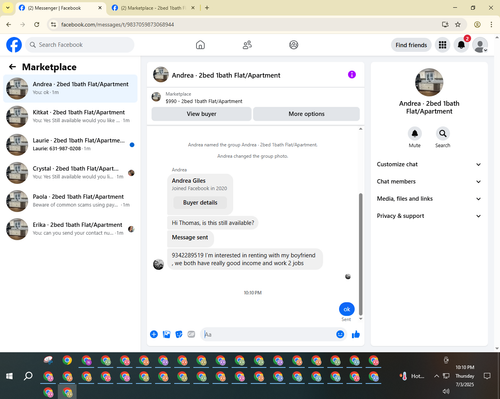Click the chat scrollbar thumb
Screen dimensions: 500x399
[360, 254]
